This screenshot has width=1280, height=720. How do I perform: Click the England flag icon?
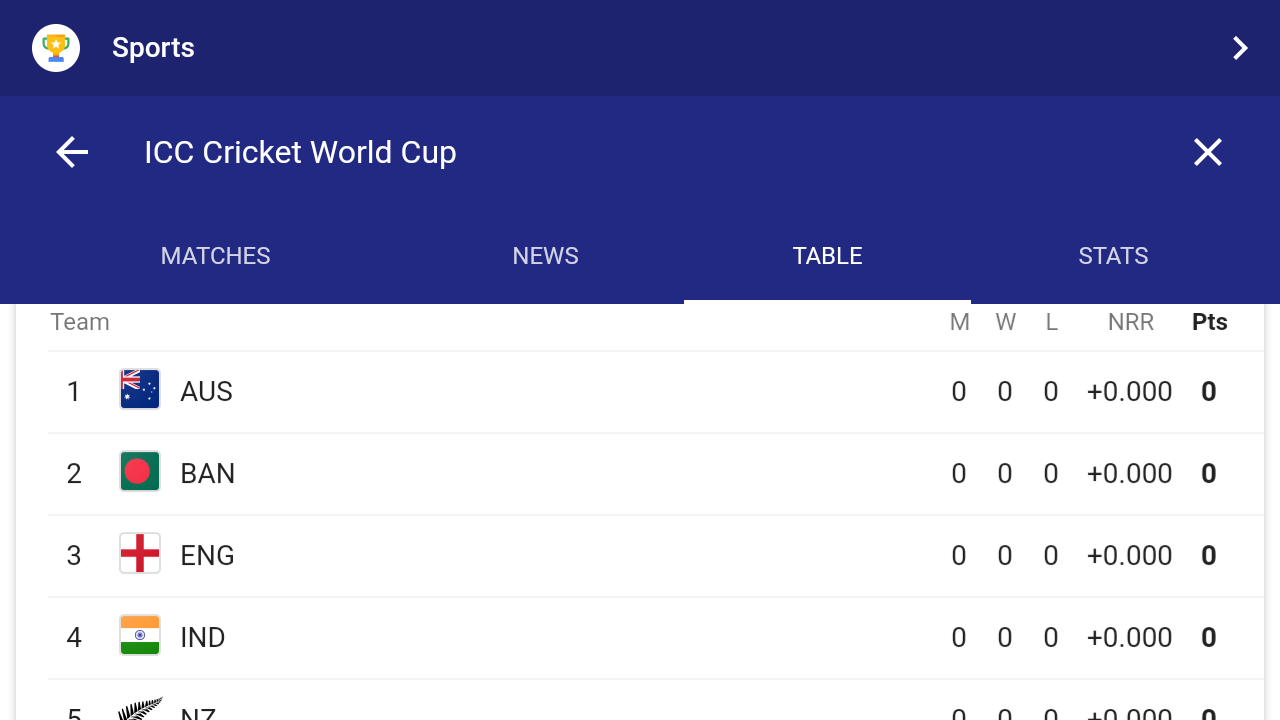(x=140, y=554)
